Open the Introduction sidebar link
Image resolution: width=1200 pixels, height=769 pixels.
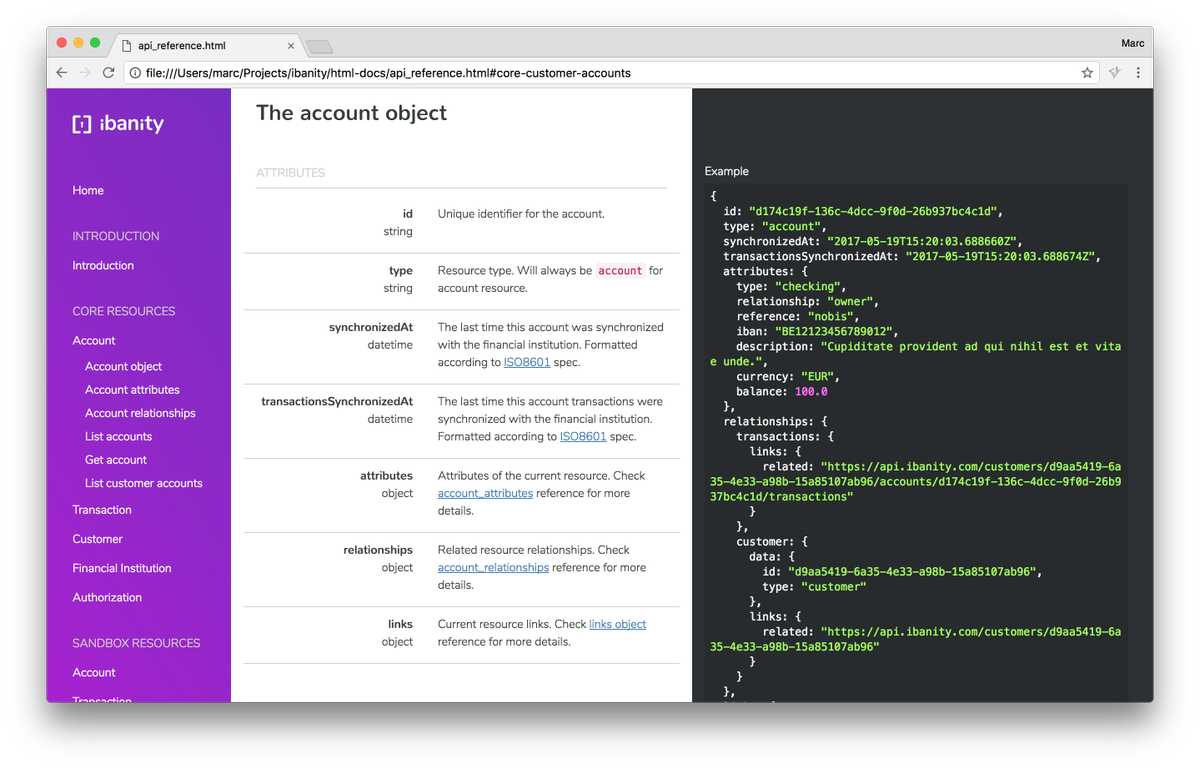click(x=103, y=265)
